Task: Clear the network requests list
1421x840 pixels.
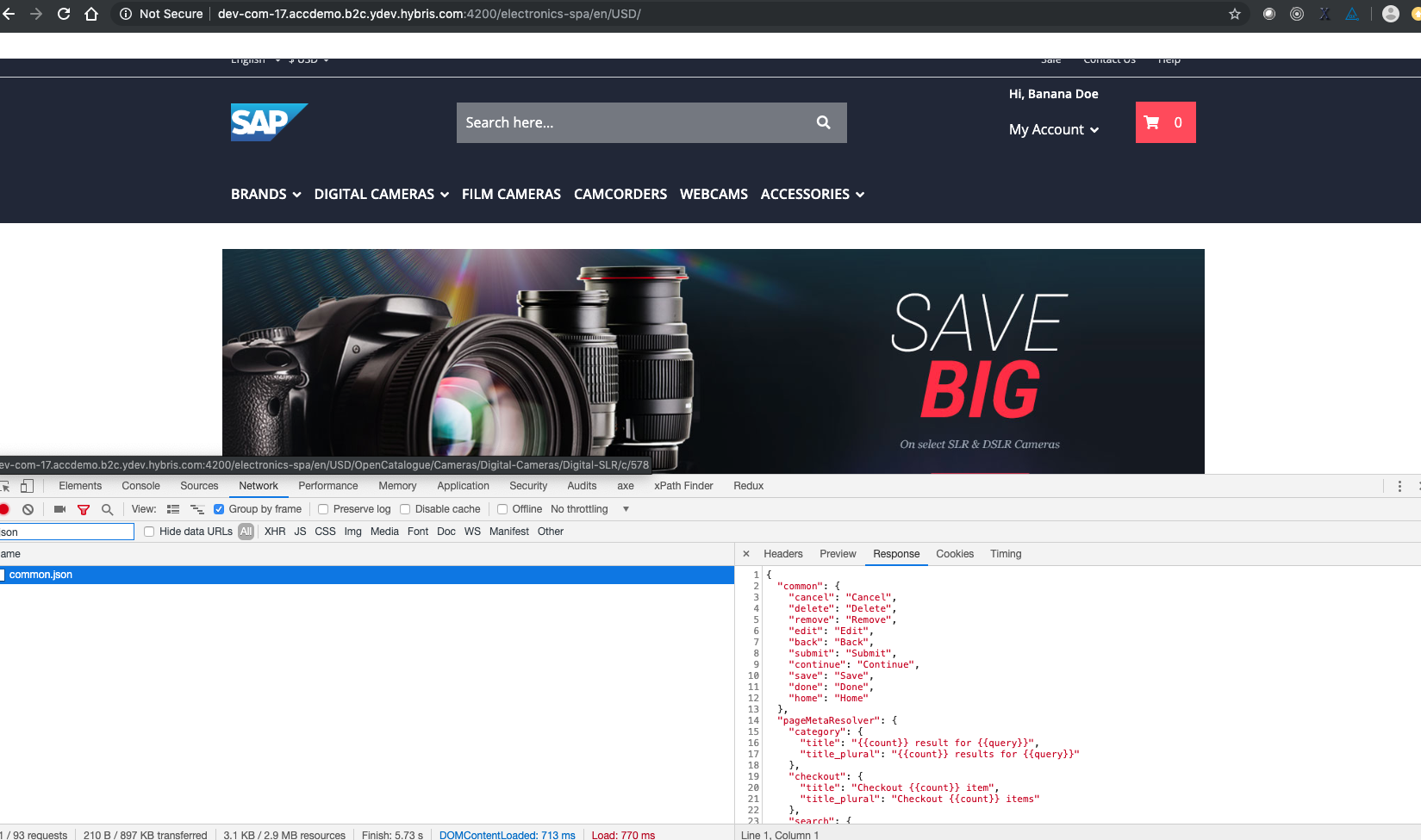Action: pos(28,509)
